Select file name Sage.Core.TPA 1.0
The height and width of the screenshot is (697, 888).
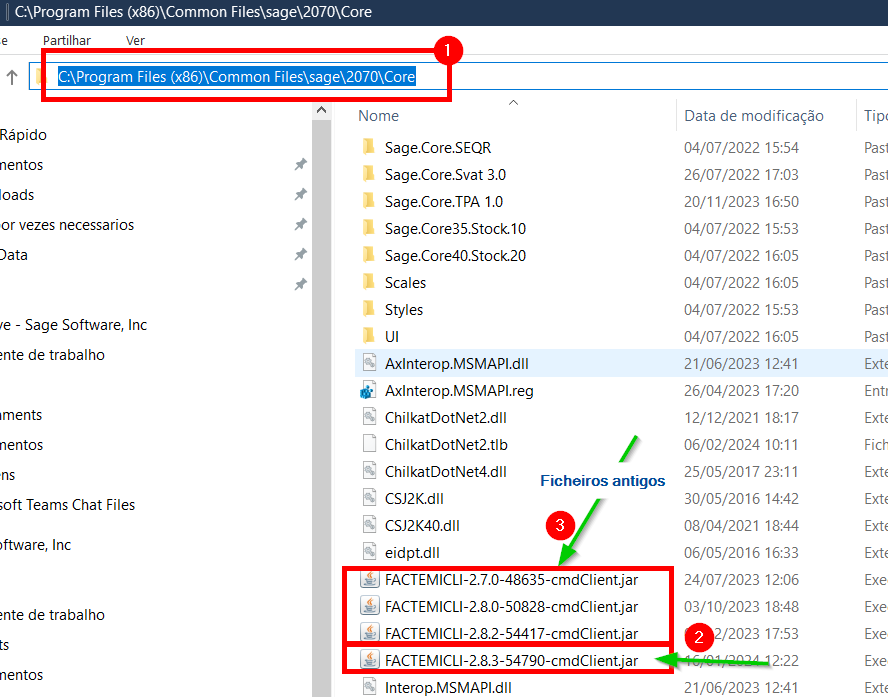tap(443, 202)
